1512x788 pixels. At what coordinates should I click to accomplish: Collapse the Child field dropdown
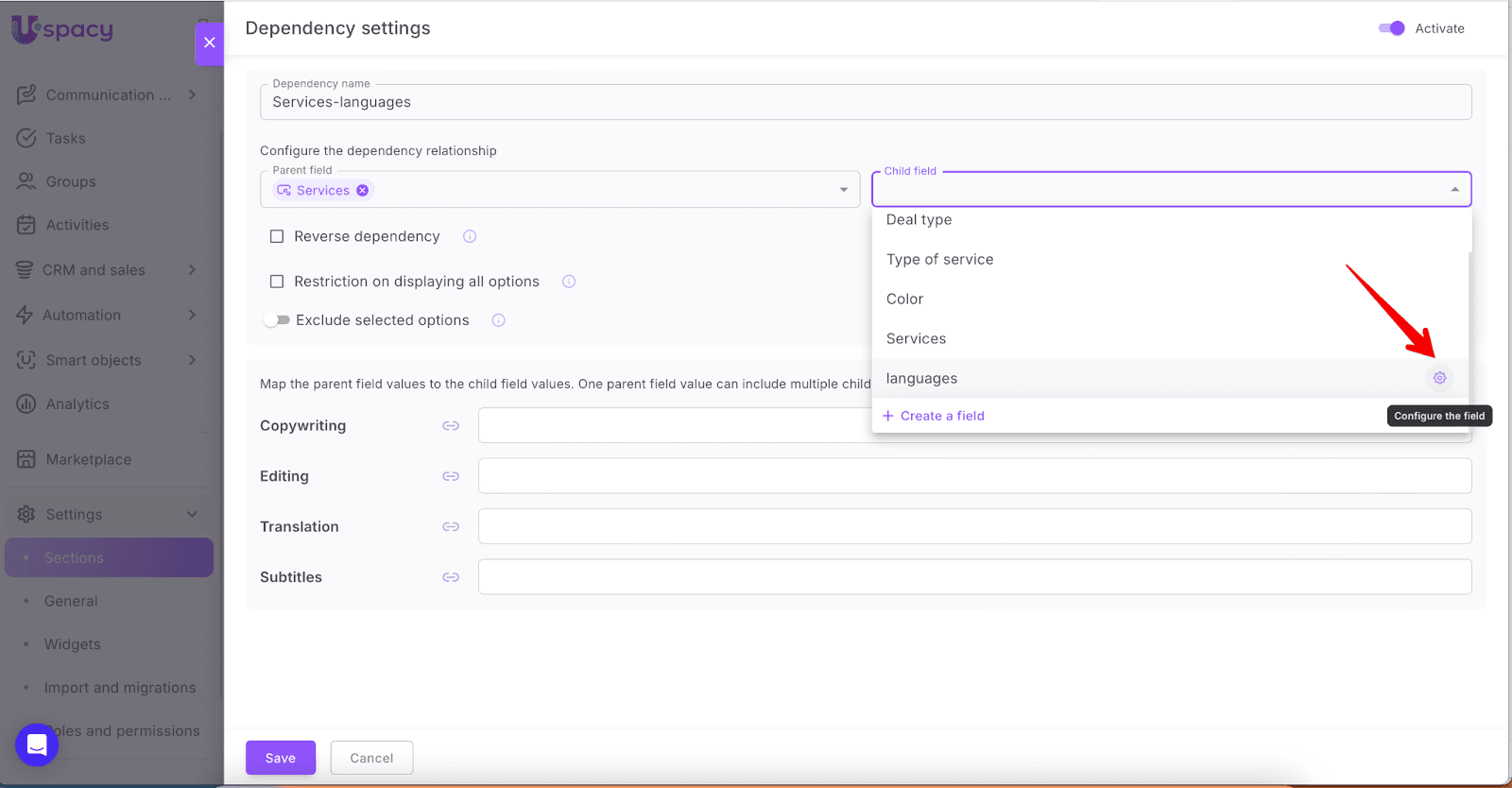coord(1454,190)
